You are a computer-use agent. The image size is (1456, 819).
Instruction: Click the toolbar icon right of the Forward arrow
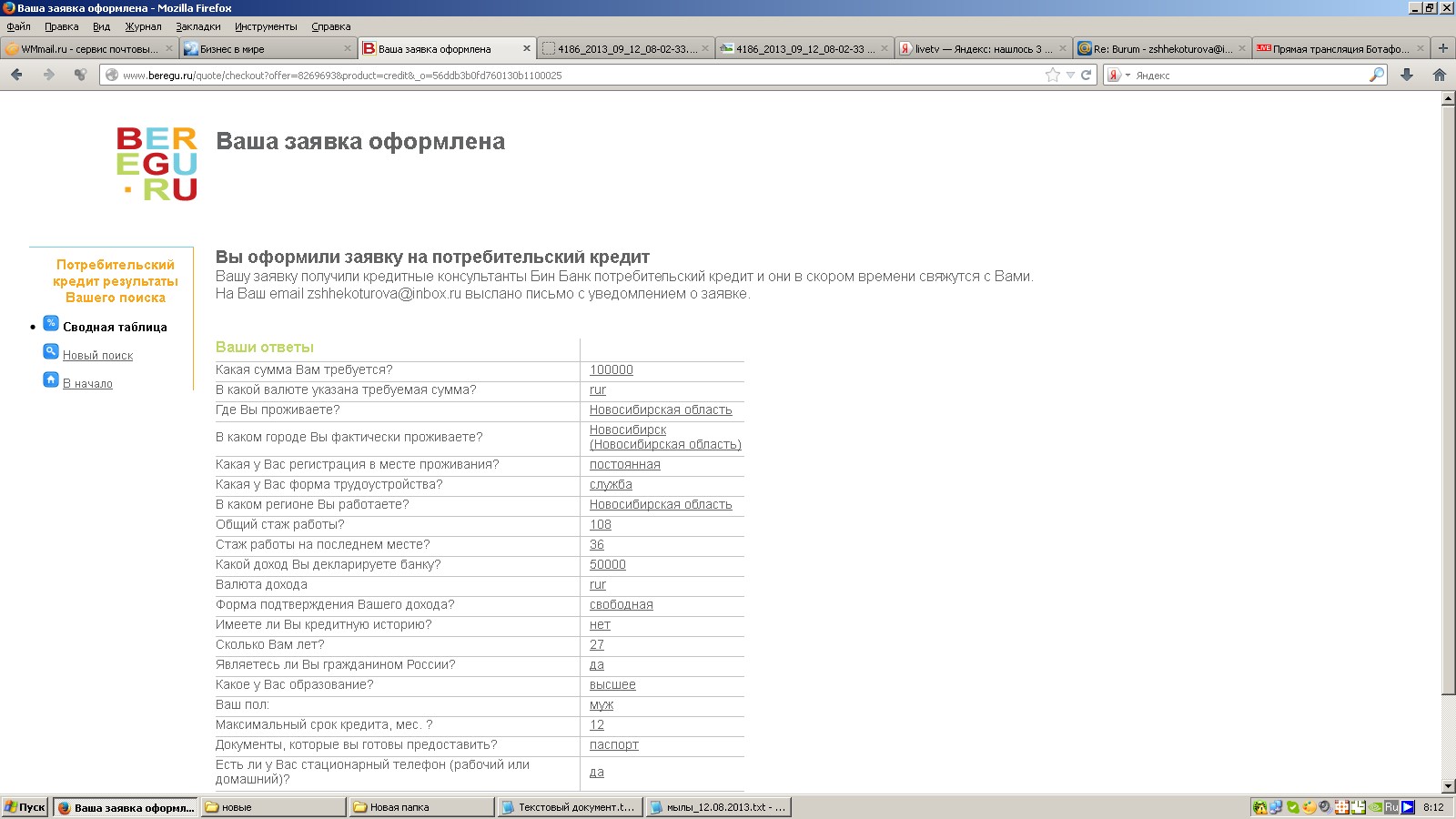pos(81,75)
